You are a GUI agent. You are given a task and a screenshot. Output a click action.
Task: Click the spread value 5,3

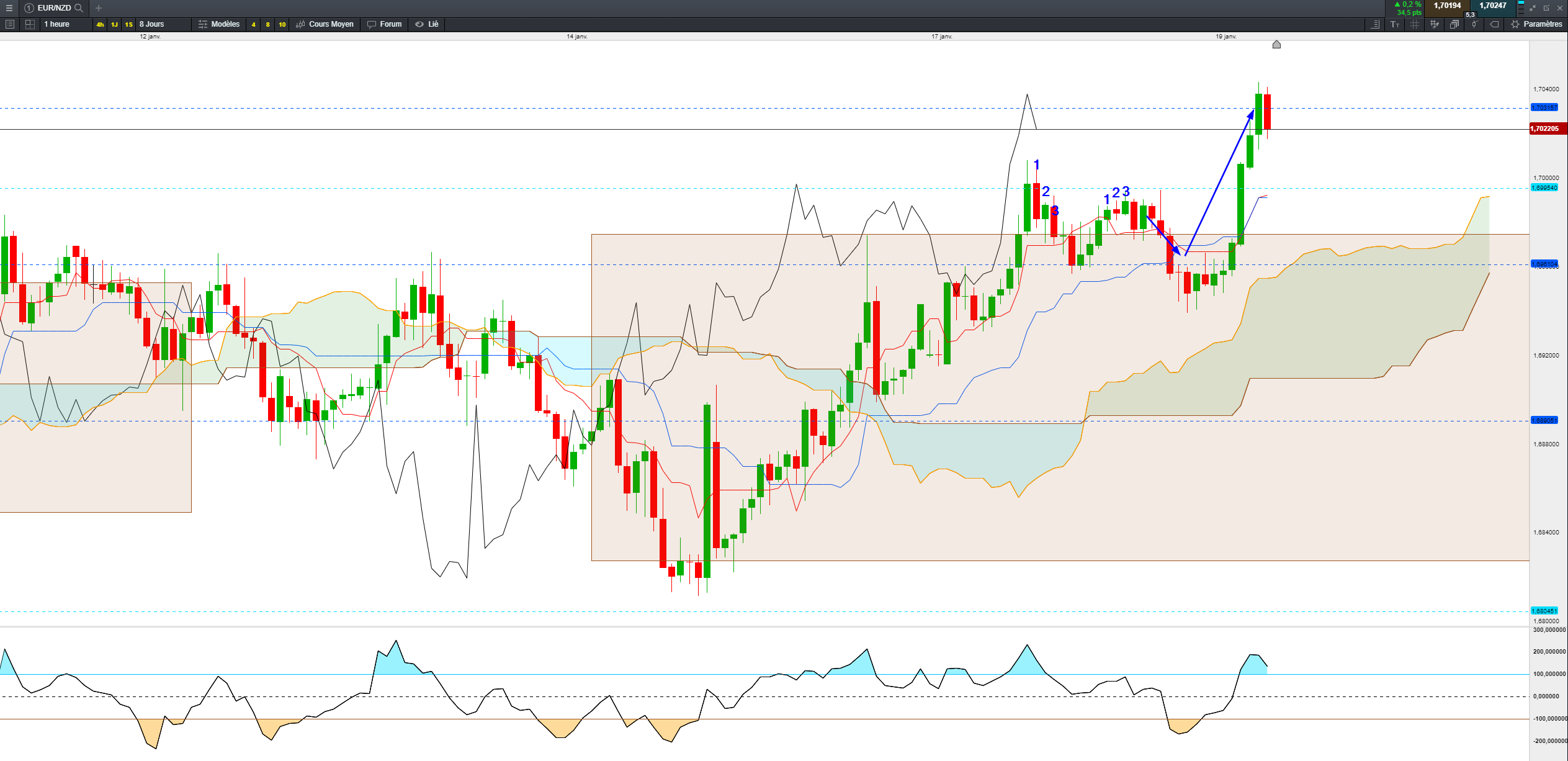1470,14
